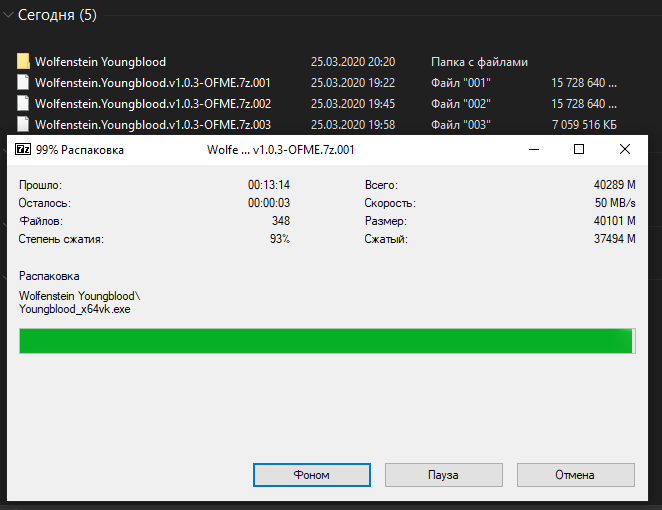662x510 pixels.
Task: Click type Файл "001"
Action: [461, 83]
